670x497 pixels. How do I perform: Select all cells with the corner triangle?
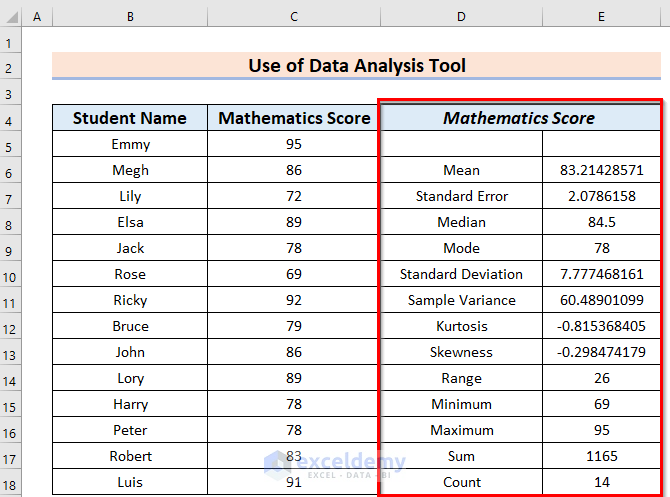11,17
